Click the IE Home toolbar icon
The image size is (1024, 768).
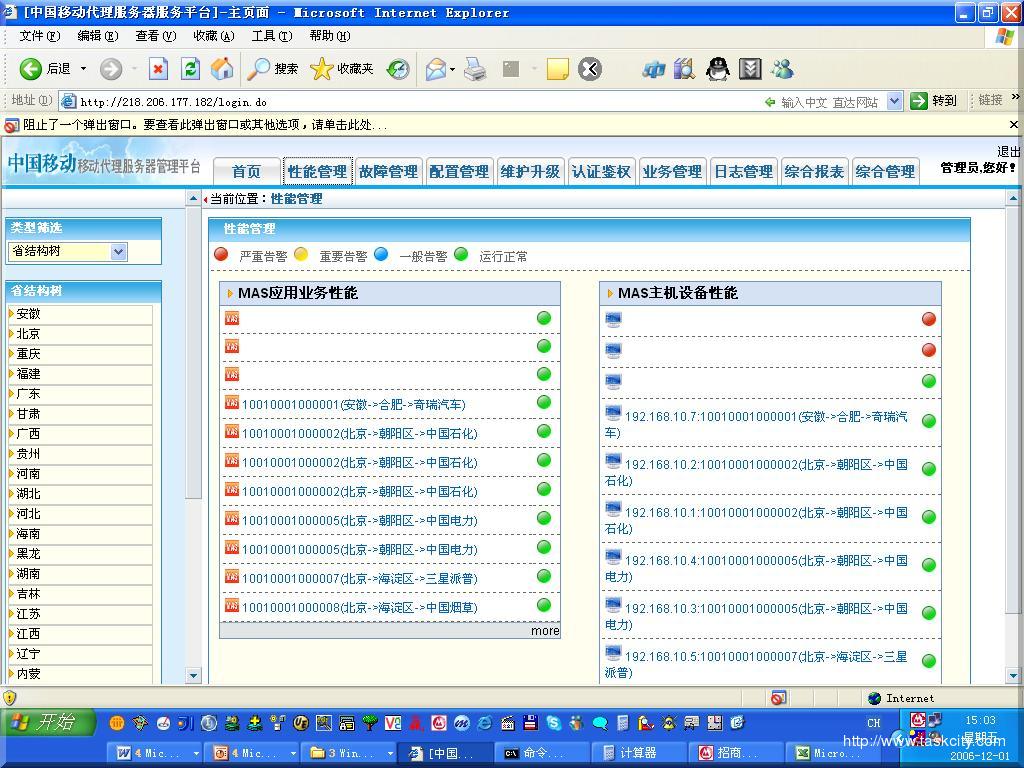click(x=222, y=68)
